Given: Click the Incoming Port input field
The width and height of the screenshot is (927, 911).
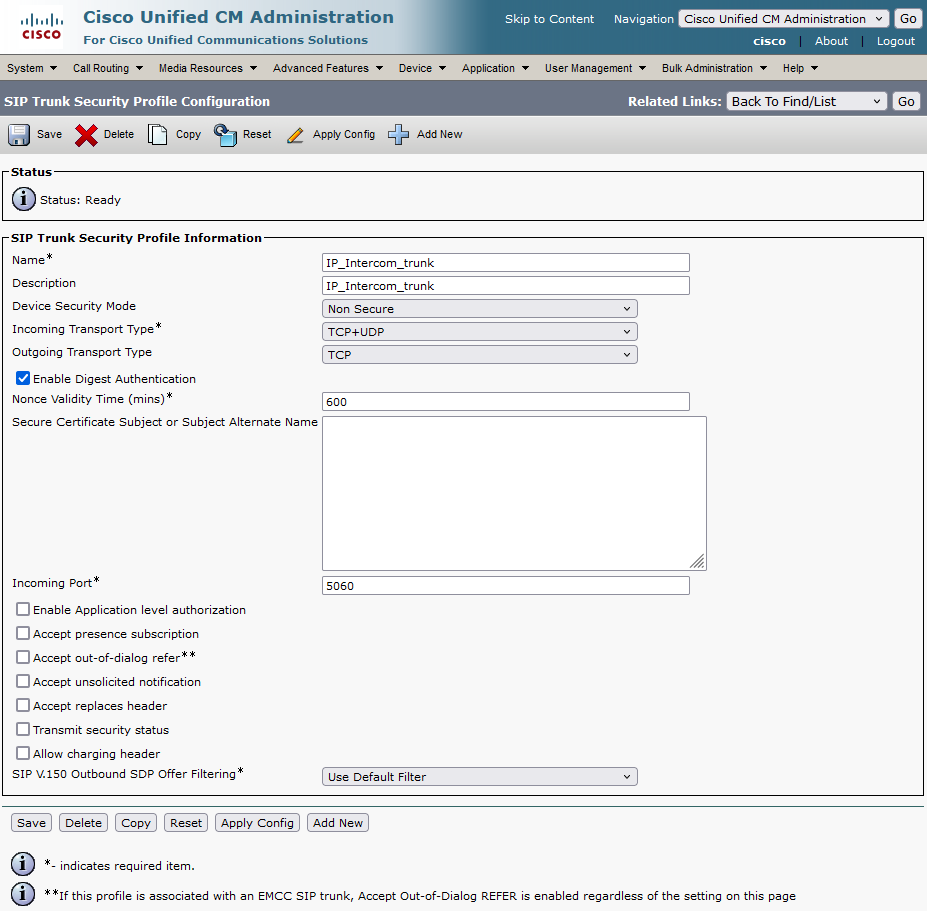Looking at the screenshot, I should [x=505, y=586].
